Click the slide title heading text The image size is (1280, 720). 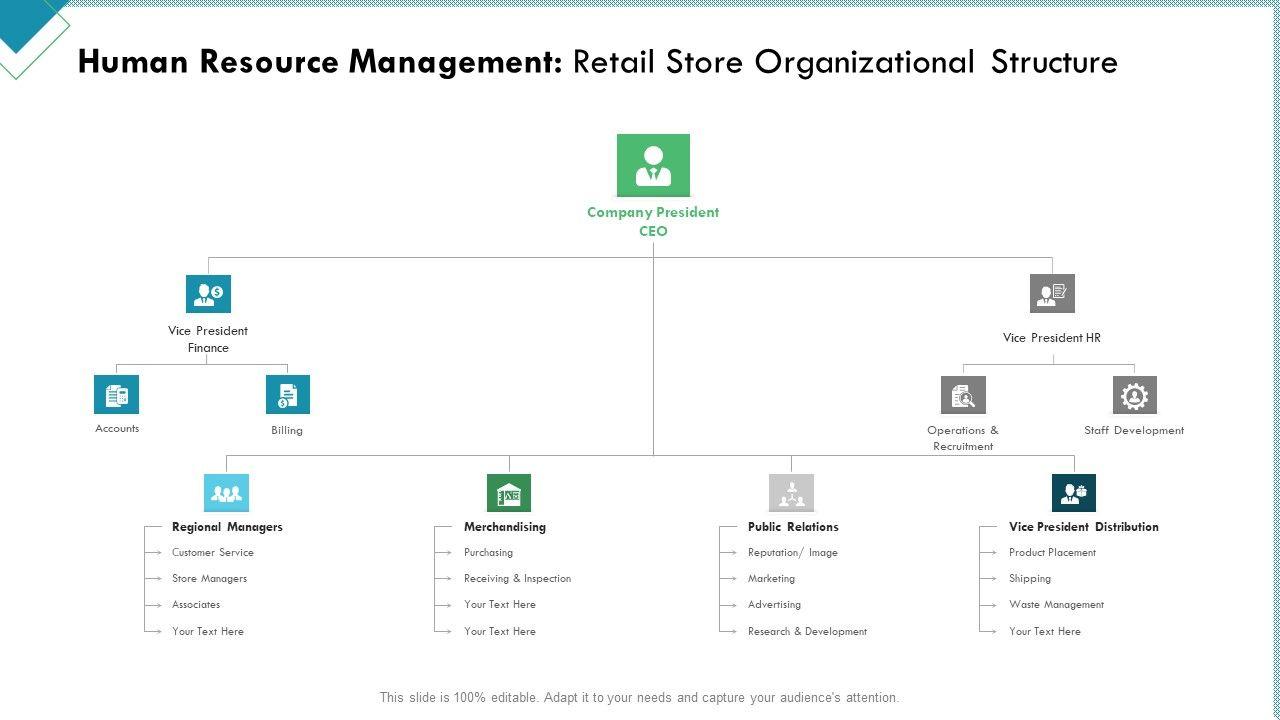[597, 62]
